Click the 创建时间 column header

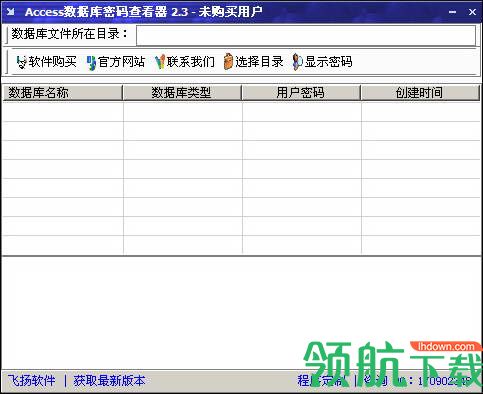click(x=420, y=93)
